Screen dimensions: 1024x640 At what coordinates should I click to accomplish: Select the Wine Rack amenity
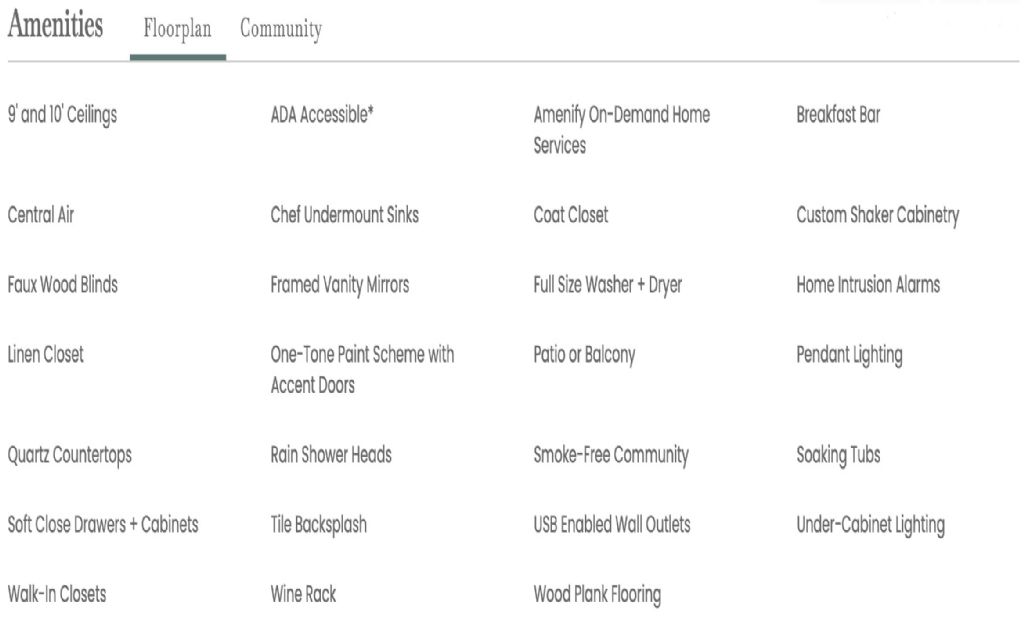click(x=303, y=595)
